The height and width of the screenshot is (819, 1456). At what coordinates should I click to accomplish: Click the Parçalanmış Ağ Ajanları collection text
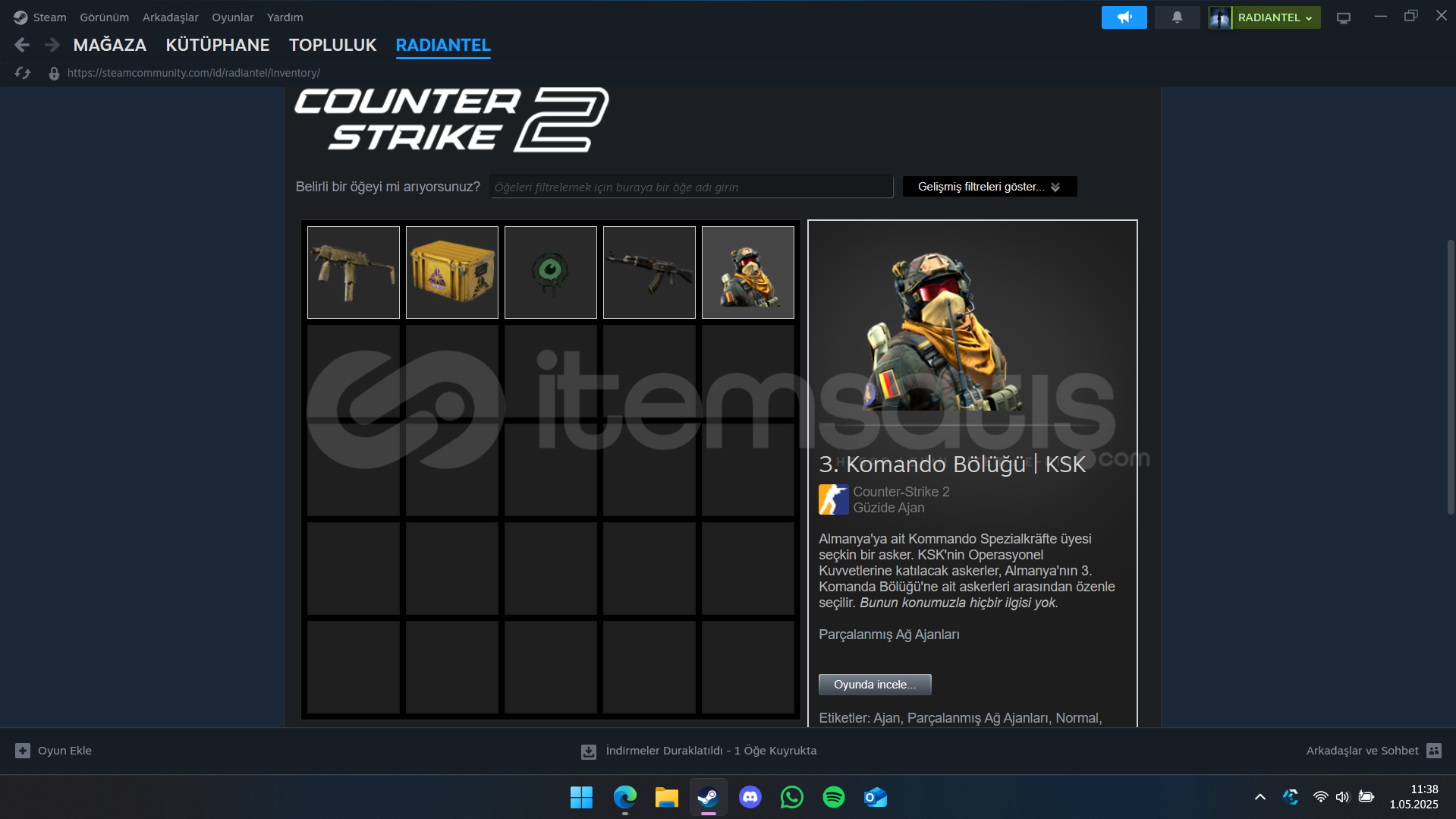point(889,635)
